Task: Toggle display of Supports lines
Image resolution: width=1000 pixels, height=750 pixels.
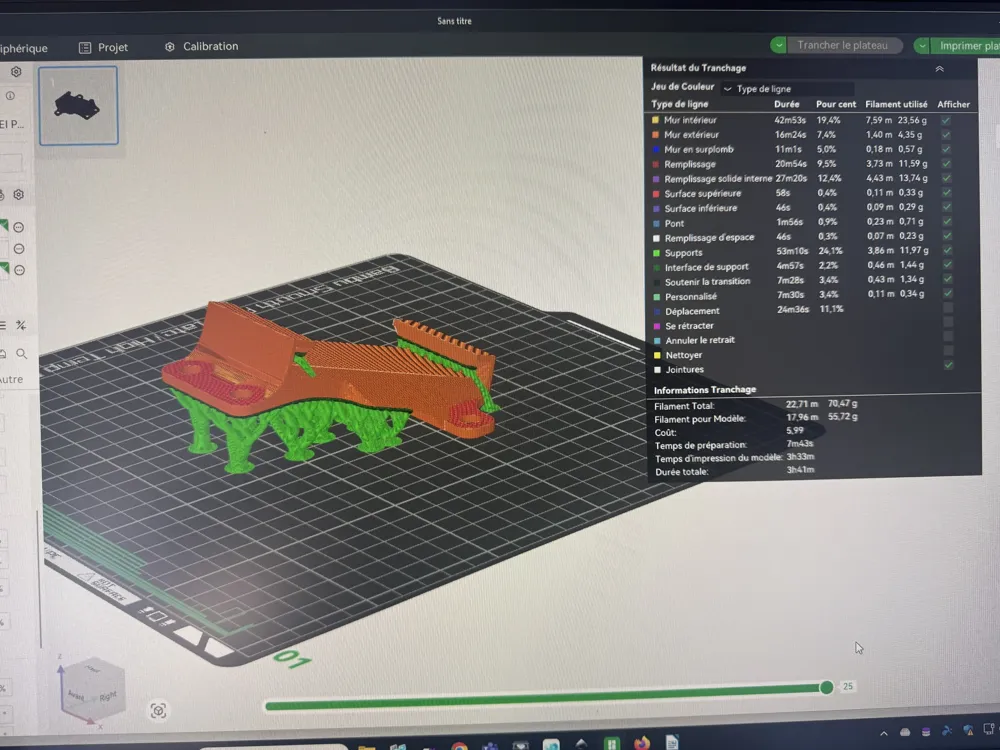Action: (948, 251)
